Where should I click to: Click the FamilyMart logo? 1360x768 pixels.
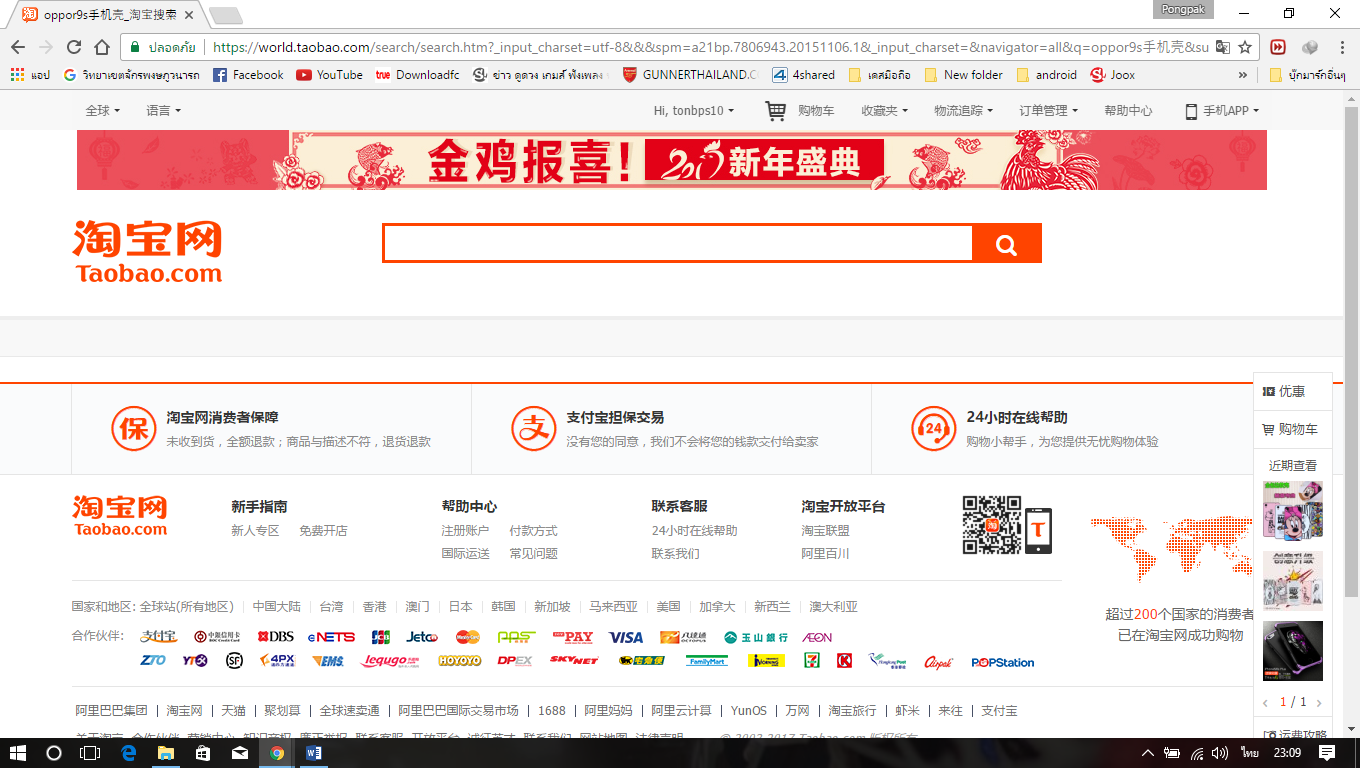(x=706, y=661)
